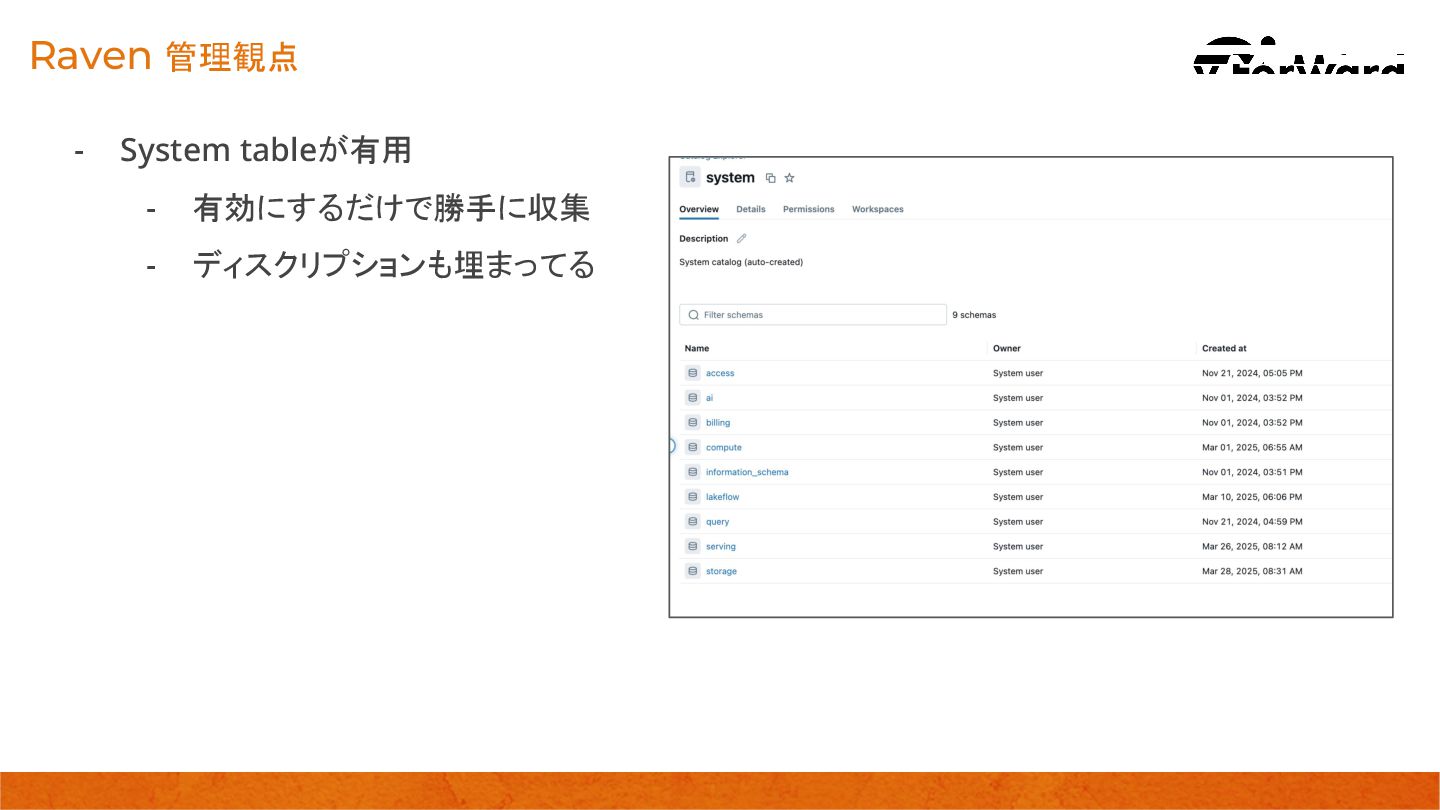
Task: Select 'Nov 21, 2024, 04:59 PM' date
Action: [1252, 522]
